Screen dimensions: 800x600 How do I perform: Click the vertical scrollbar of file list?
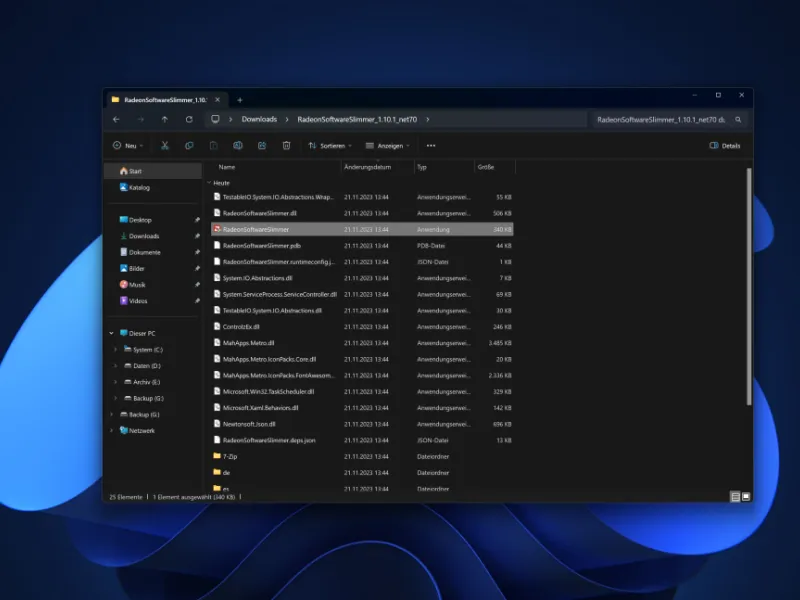748,286
